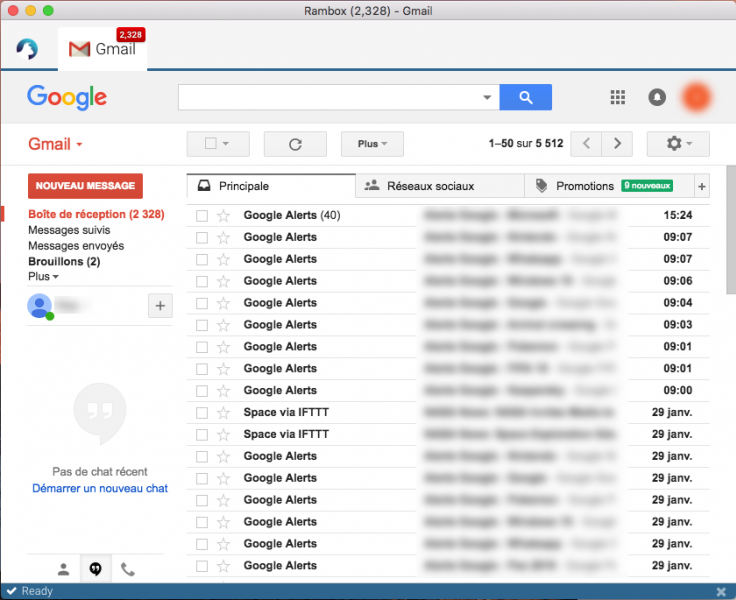Image resolution: width=736 pixels, height=600 pixels.
Task: Tick checkbox of the 09:04 Google Alerts
Action: (x=202, y=303)
